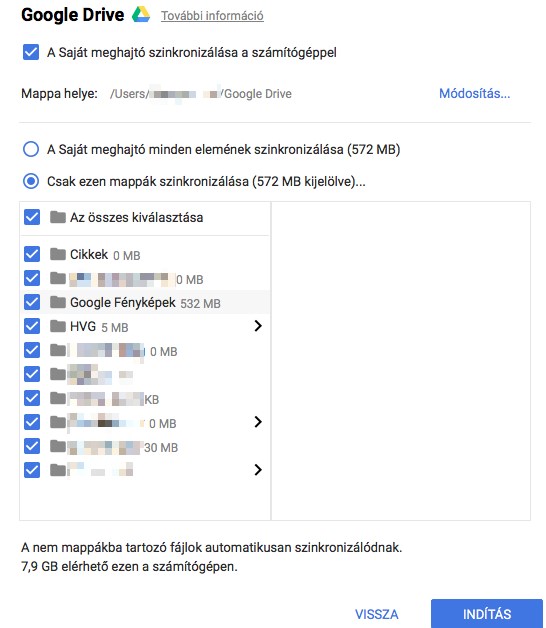Click the Google Drive logo icon
The image size is (546, 628).
[x=141, y=15]
